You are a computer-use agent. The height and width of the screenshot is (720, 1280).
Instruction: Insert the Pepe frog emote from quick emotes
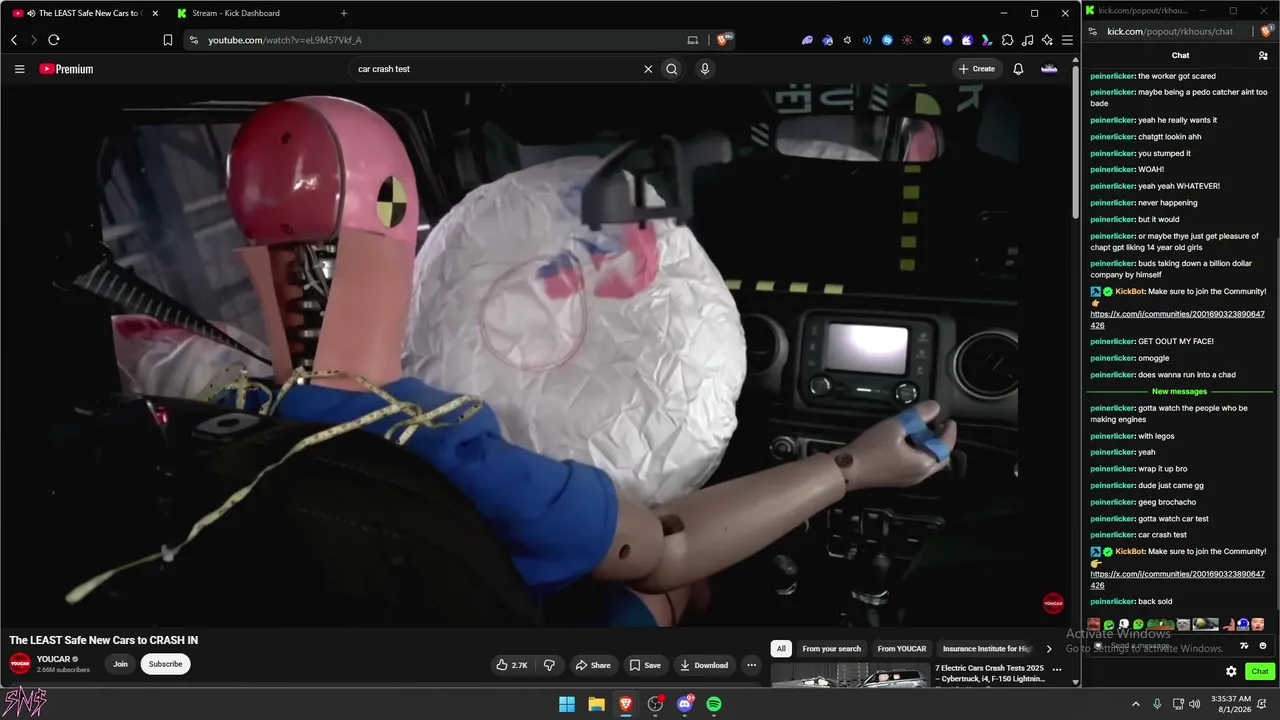tap(1161, 624)
